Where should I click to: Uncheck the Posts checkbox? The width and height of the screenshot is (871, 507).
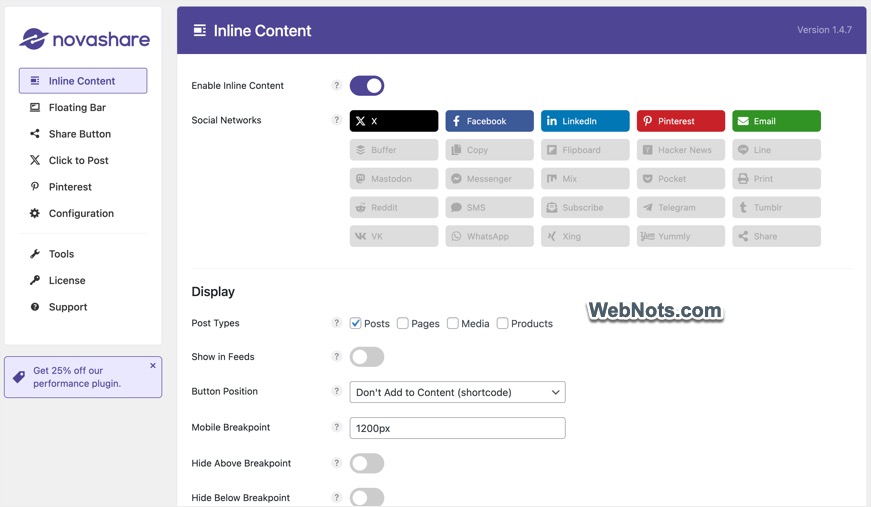point(355,324)
